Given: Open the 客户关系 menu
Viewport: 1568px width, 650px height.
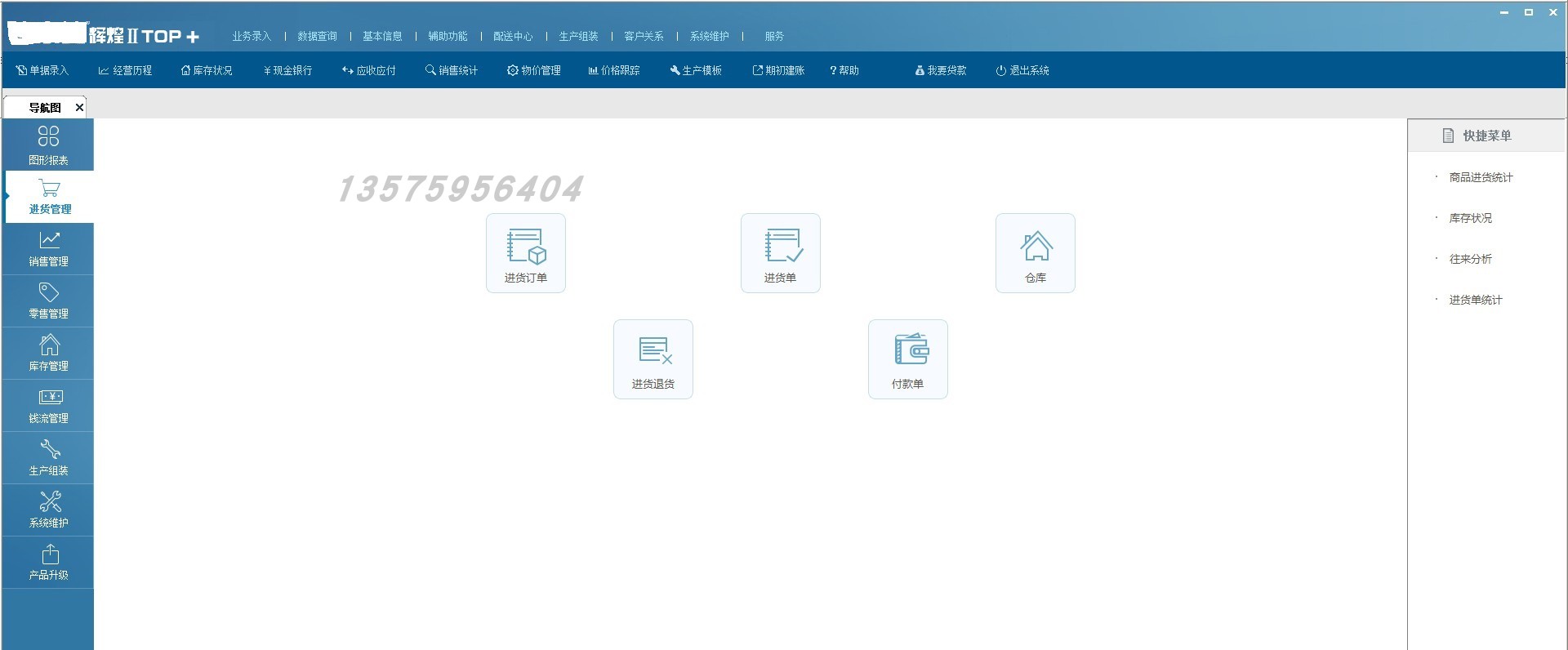Looking at the screenshot, I should tap(644, 37).
